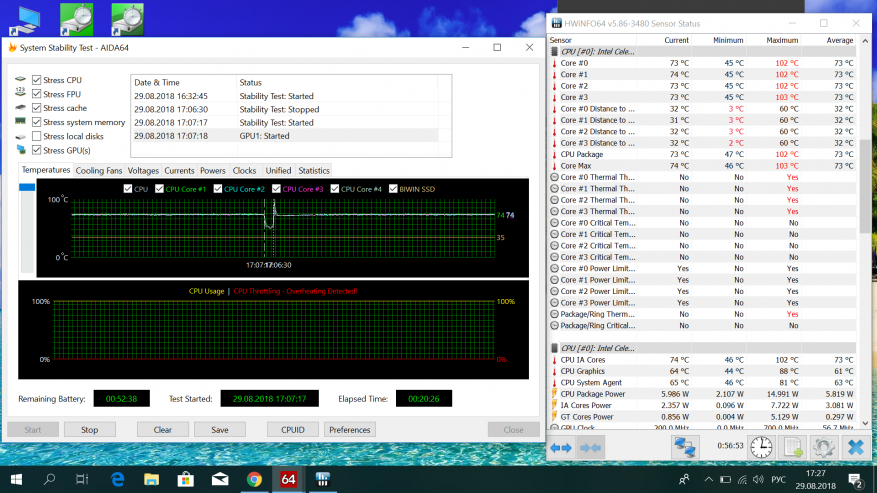Open File Explorer from taskbar
Viewport: 877px width, 493px height.
coord(151,480)
